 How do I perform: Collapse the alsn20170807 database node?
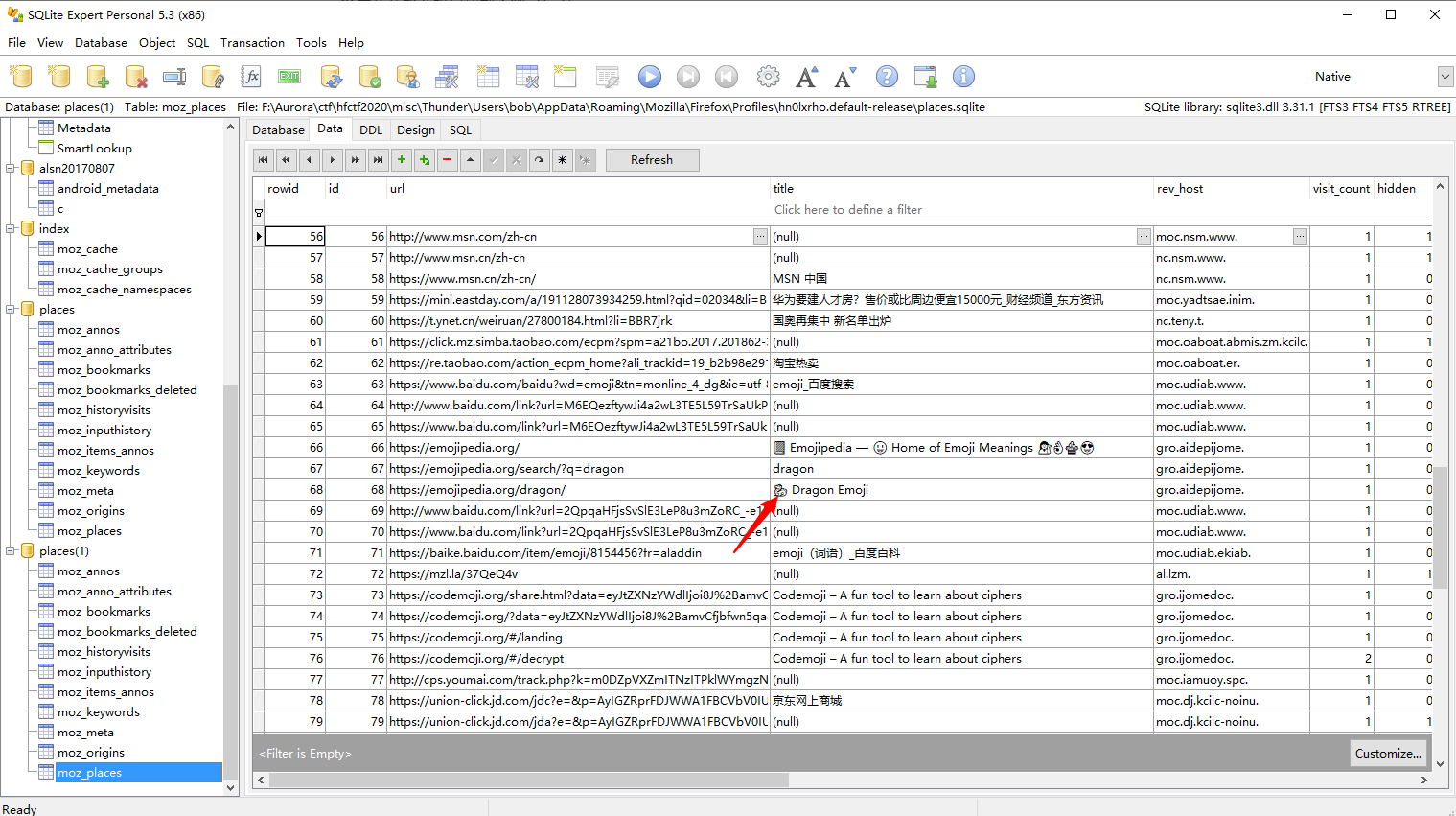(11, 169)
